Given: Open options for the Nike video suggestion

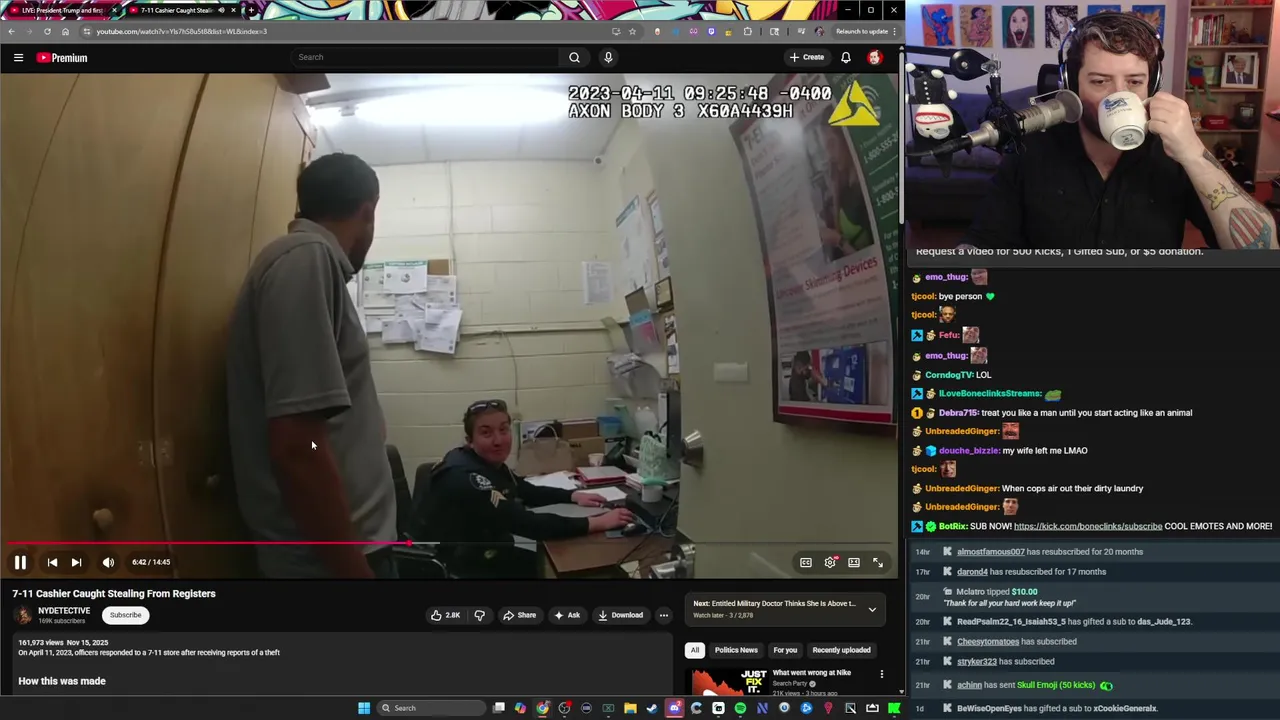Looking at the screenshot, I should (x=881, y=674).
